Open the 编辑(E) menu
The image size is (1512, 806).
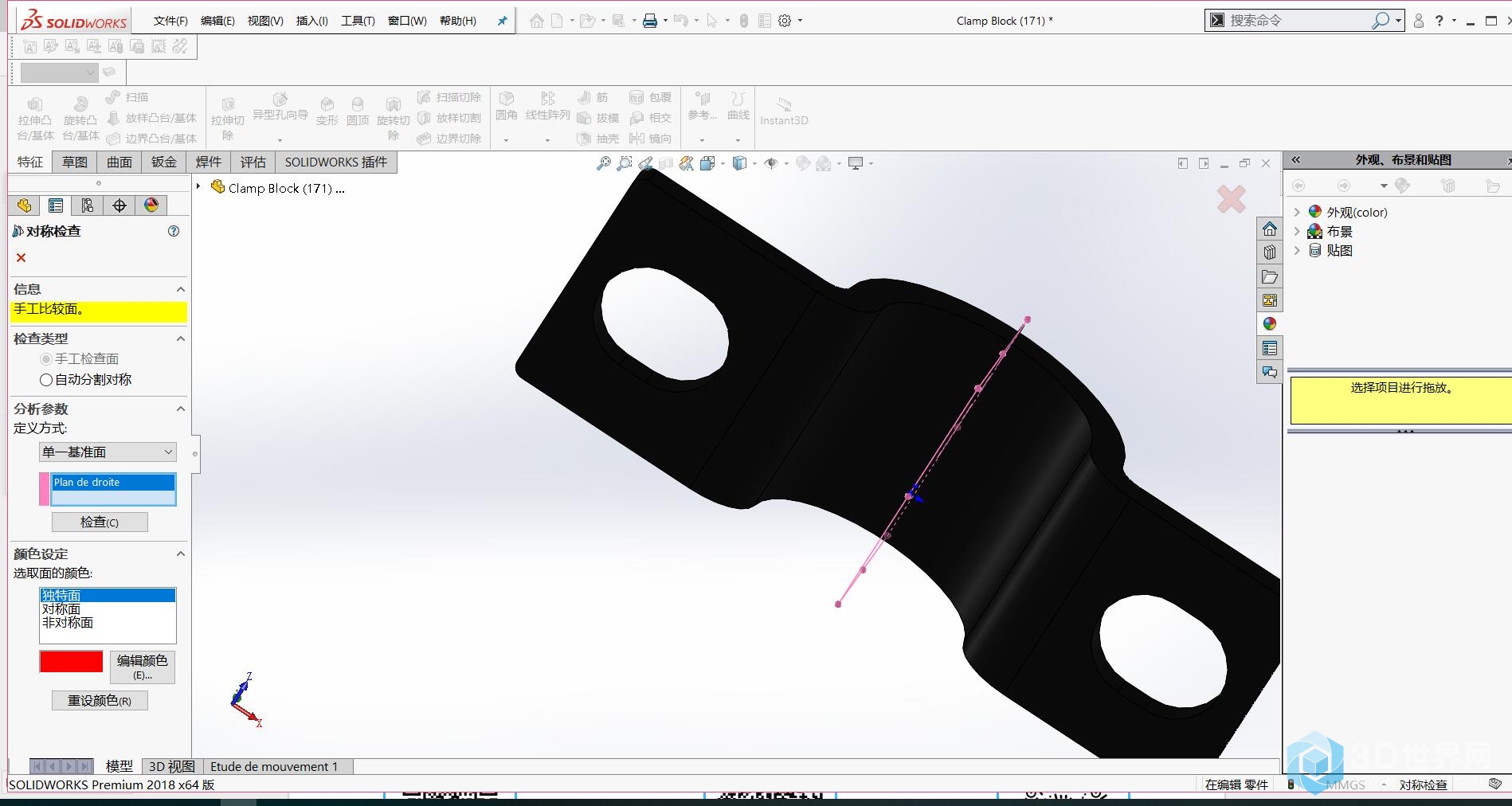[x=217, y=21]
